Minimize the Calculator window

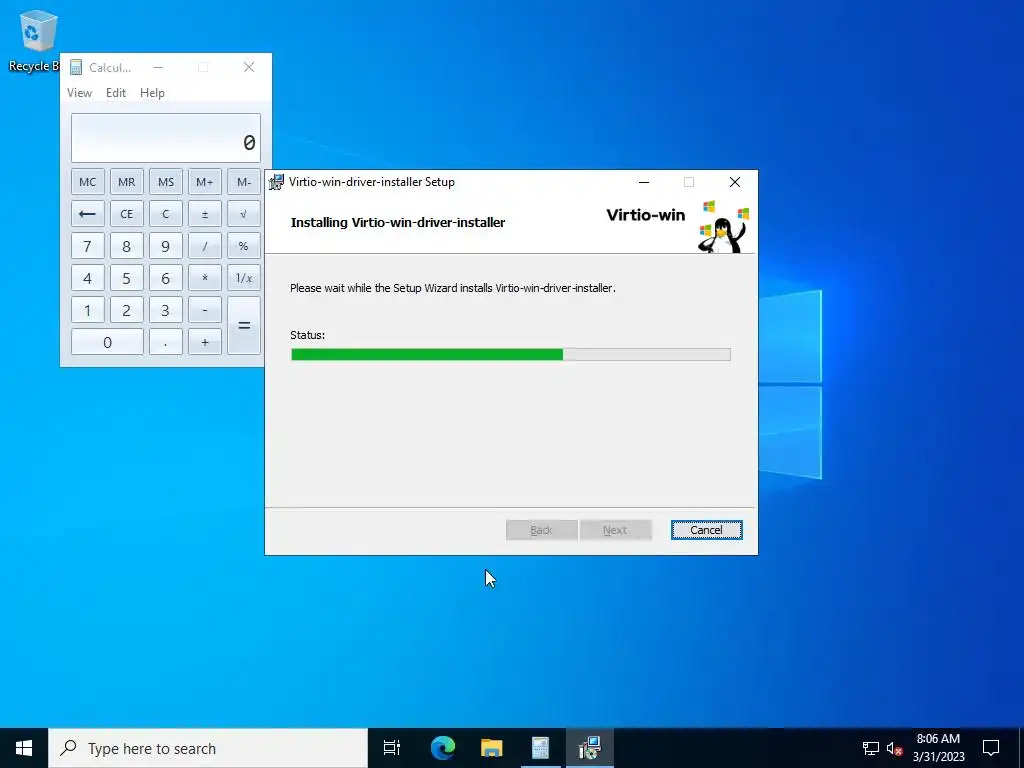click(158, 67)
